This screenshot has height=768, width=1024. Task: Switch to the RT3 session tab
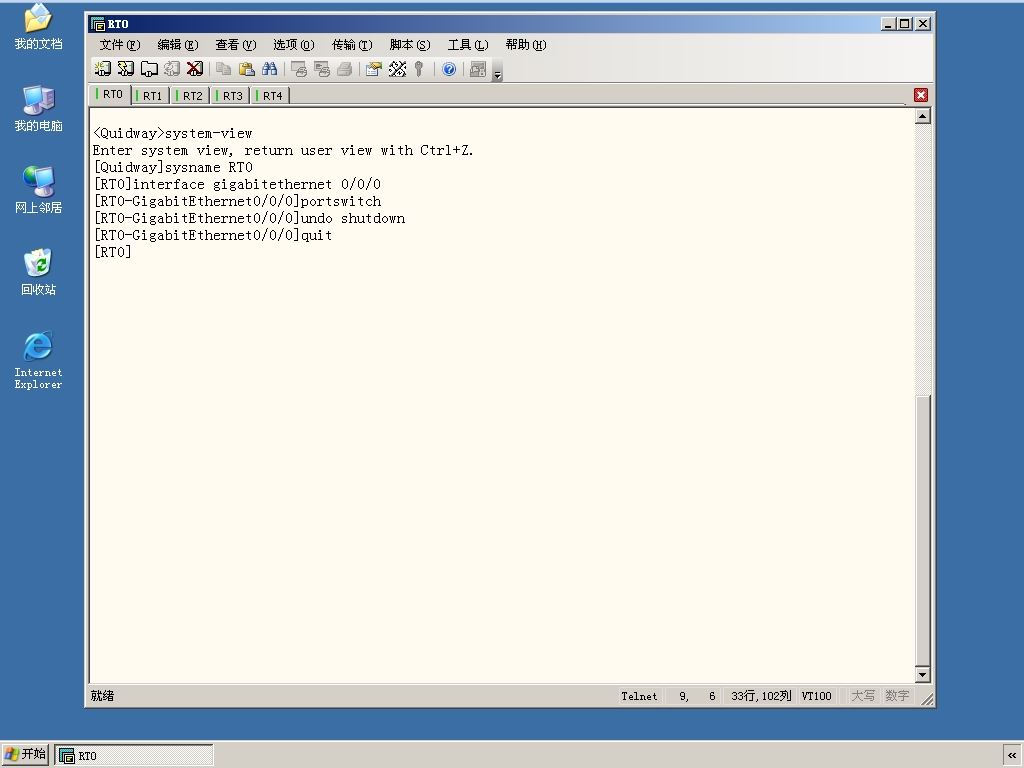coord(231,96)
